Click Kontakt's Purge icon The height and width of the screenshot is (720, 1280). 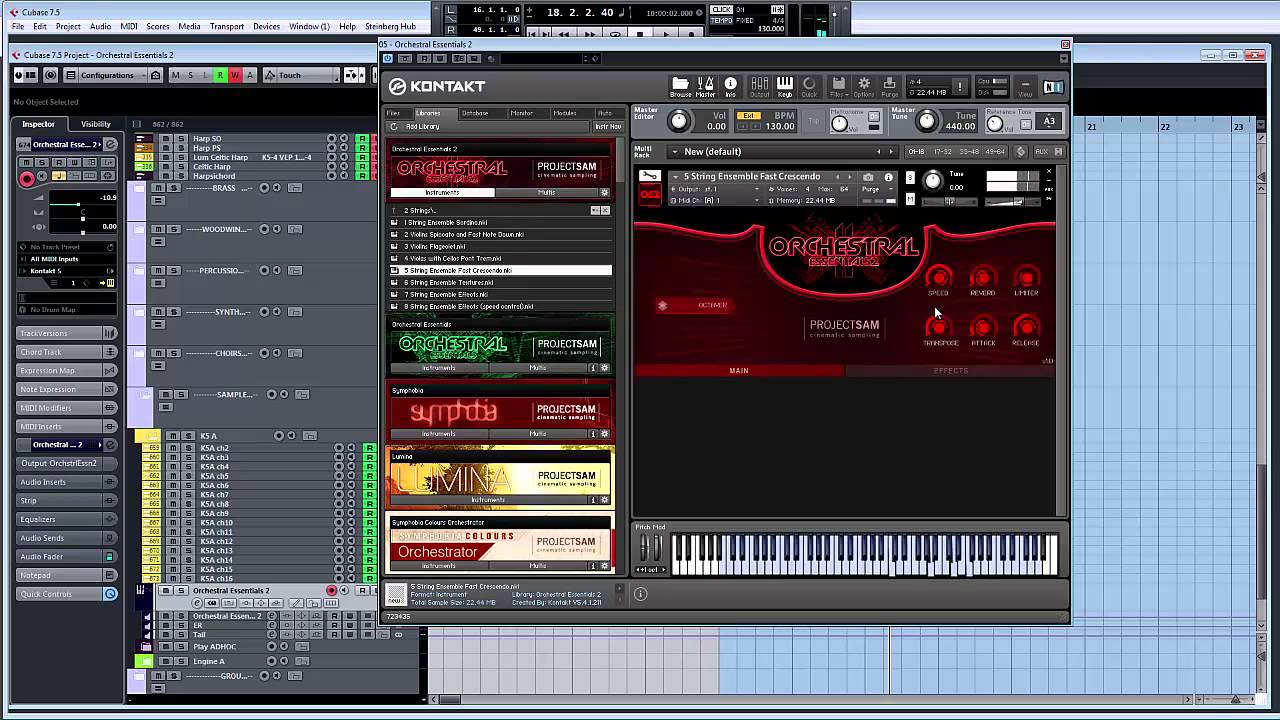point(889,86)
